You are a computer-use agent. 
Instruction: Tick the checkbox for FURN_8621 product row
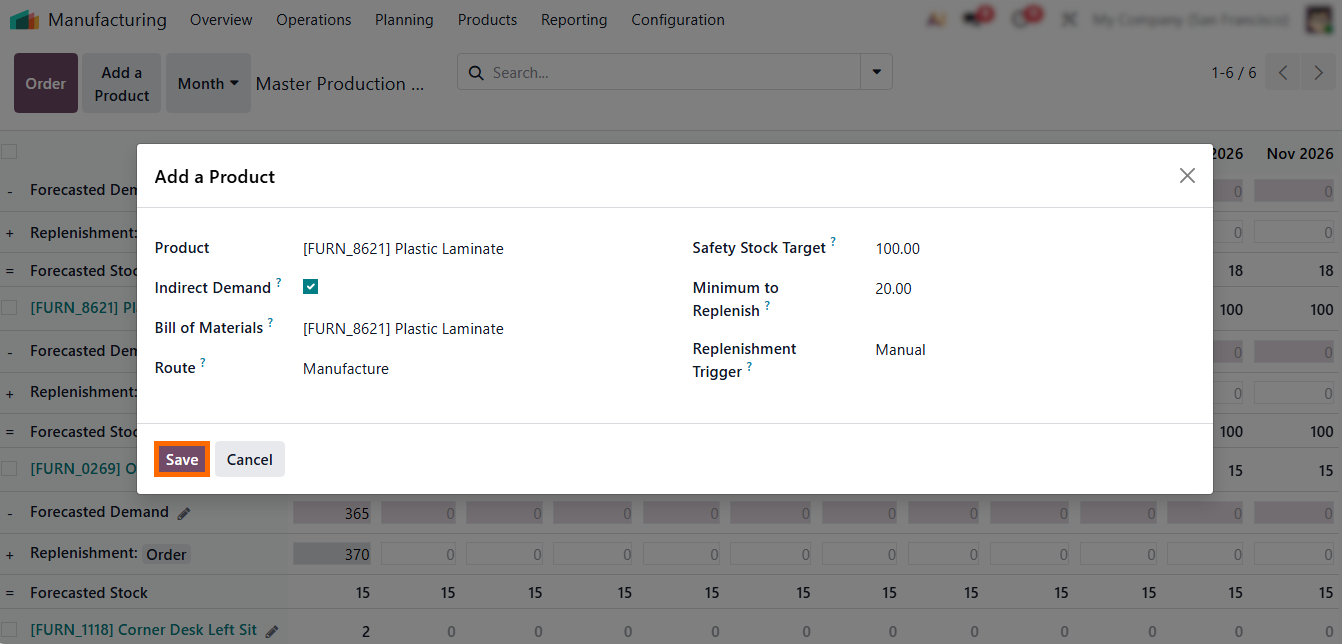pyautogui.click(x=9, y=308)
